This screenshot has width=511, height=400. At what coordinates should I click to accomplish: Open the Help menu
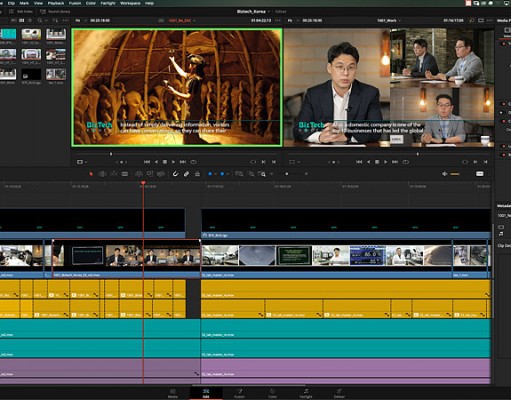coord(149,3)
